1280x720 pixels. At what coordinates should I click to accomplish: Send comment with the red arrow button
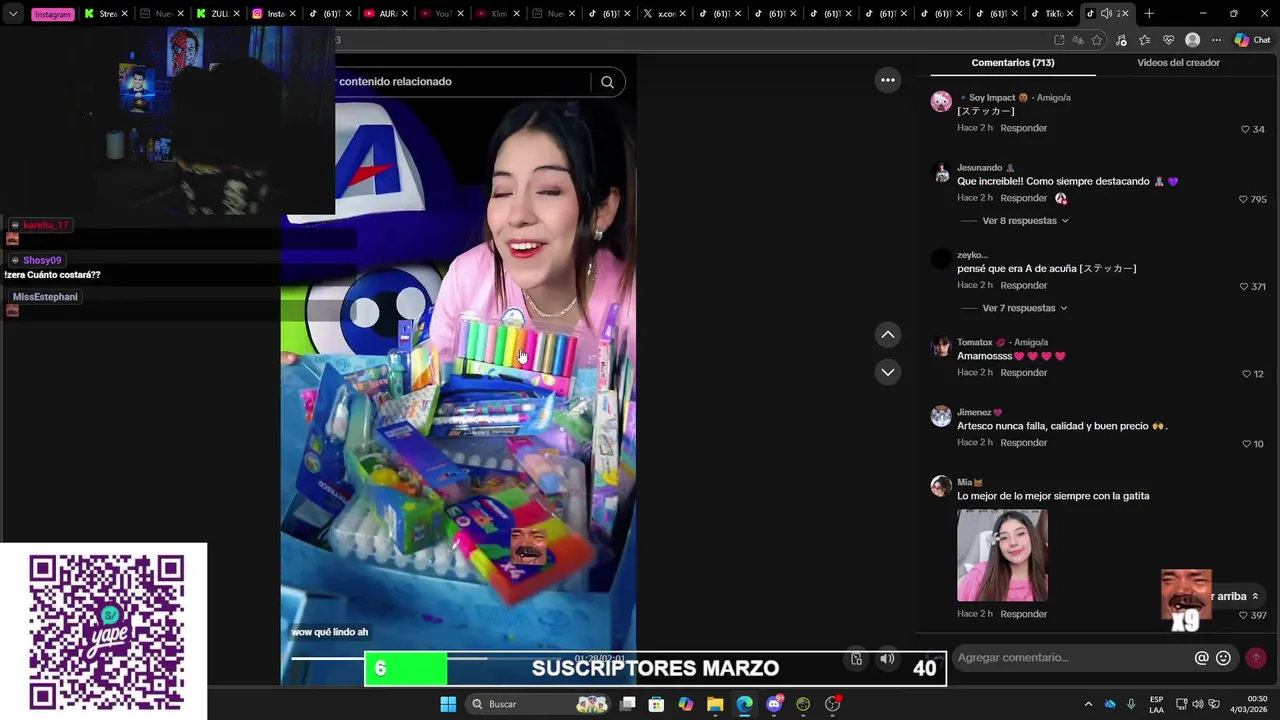tap(1255, 658)
